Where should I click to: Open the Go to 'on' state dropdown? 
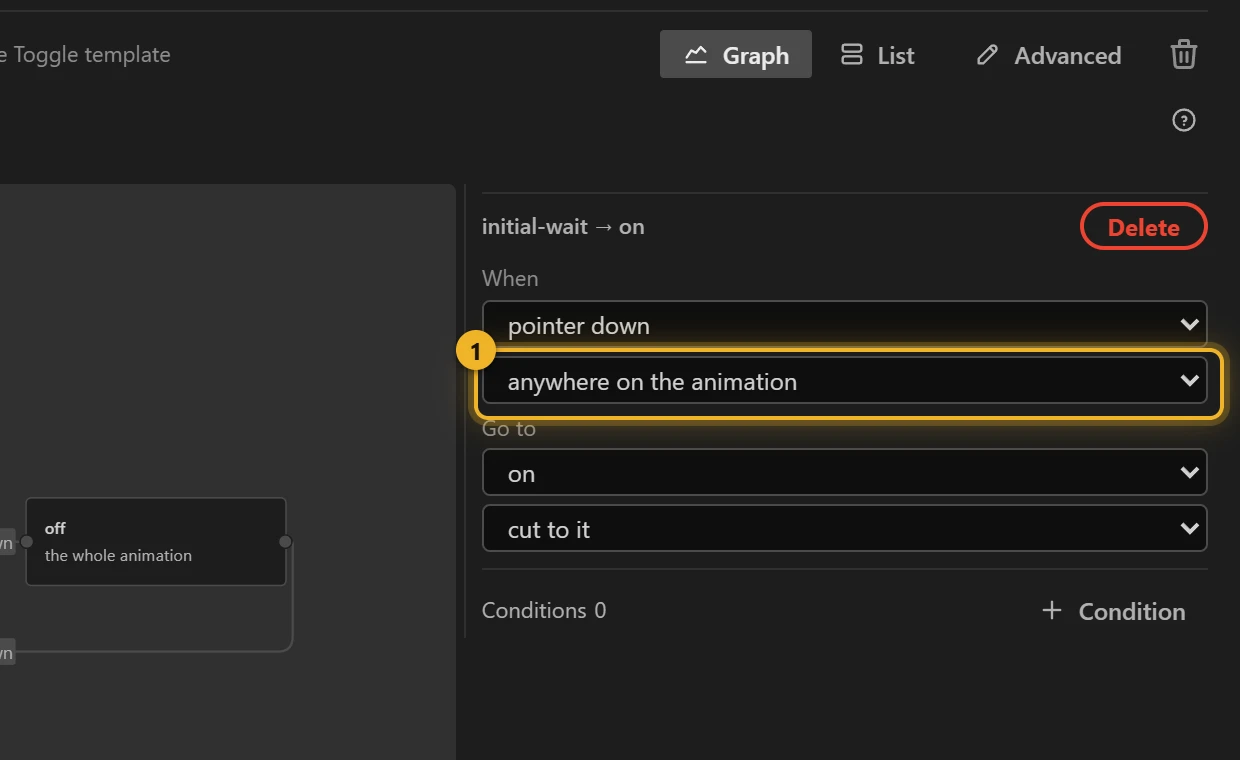coord(845,473)
